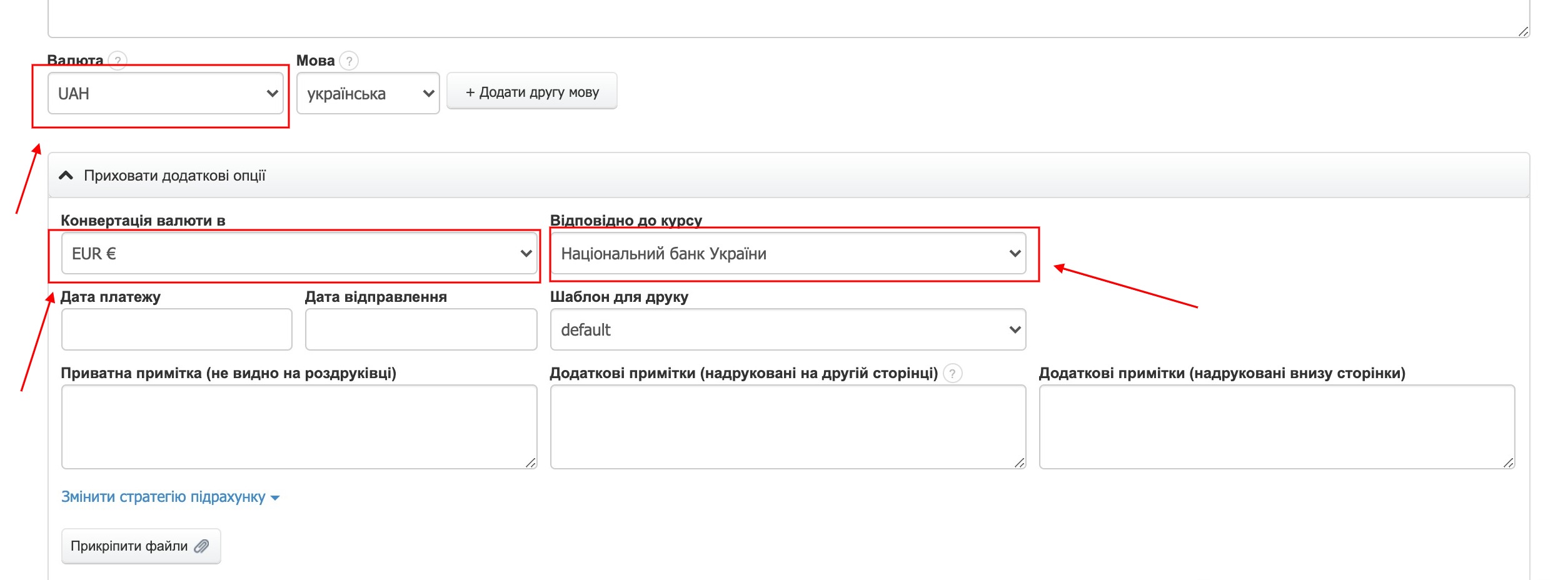Open Змінити стратегію підрахунку link menu
The height and width of the screenshot is (580, 1568).
tap(170, 497)
